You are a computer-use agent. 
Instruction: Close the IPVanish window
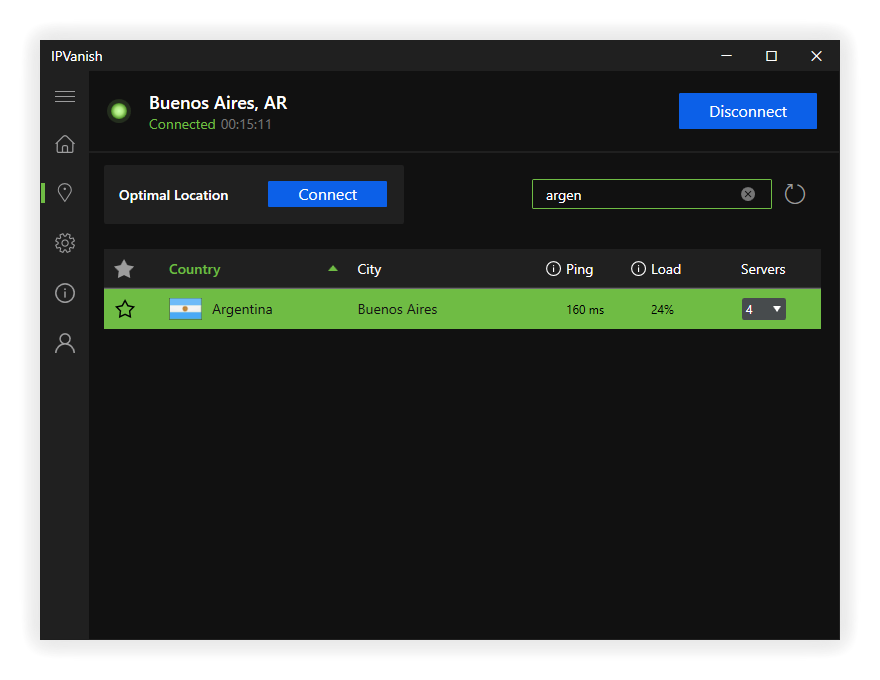click(816, 56)
